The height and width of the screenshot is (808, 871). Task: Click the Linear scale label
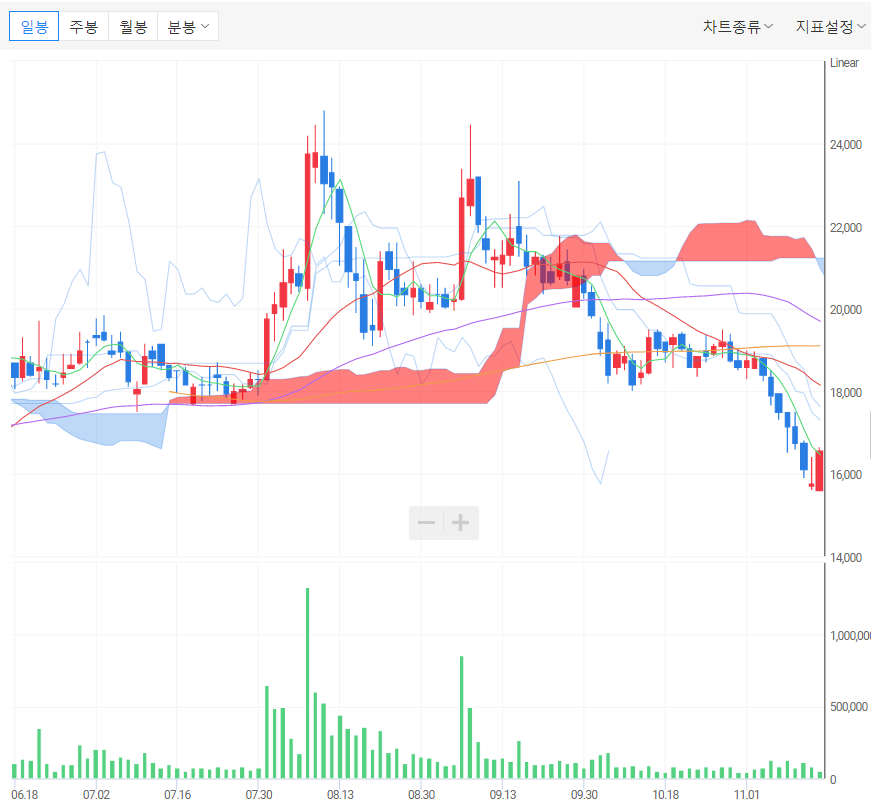pyautogui.click(x=844, y=63)
